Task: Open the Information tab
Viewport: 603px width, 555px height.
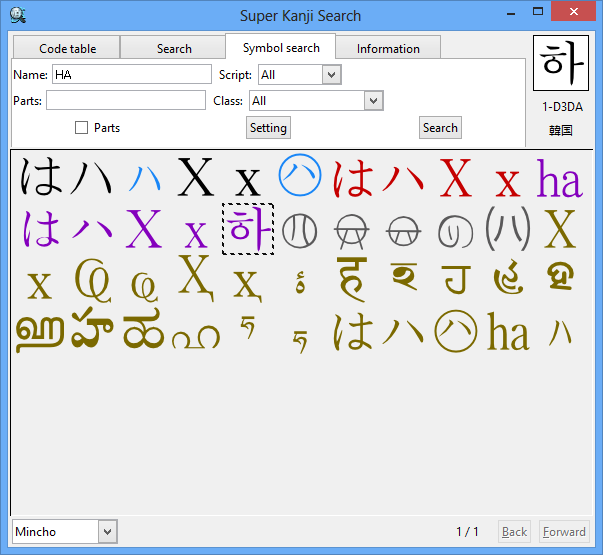Action: 388,48
